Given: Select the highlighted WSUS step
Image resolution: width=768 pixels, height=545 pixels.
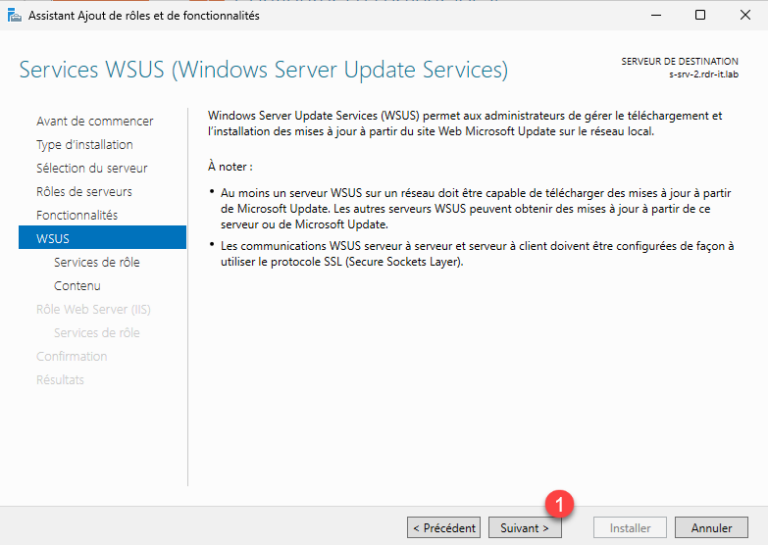Looking at the screenshot, I should coord(102,237).
